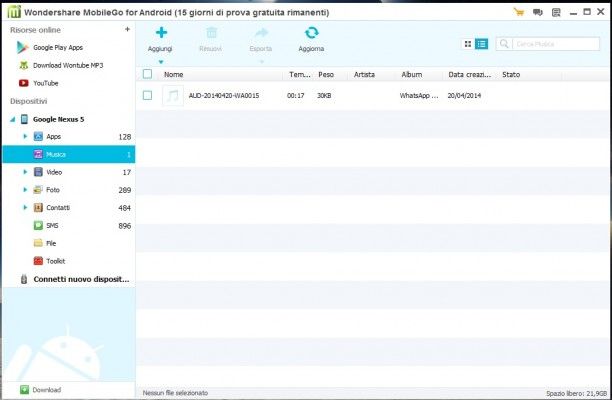Screen dimensions: 612x400
Task: Click the 20/04/2014 date cell
Action: [x=464, y=96]
